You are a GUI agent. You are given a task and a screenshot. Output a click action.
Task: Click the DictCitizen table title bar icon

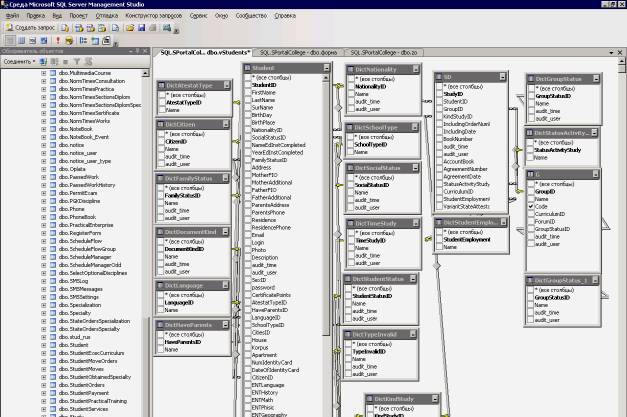pos(160,125)
